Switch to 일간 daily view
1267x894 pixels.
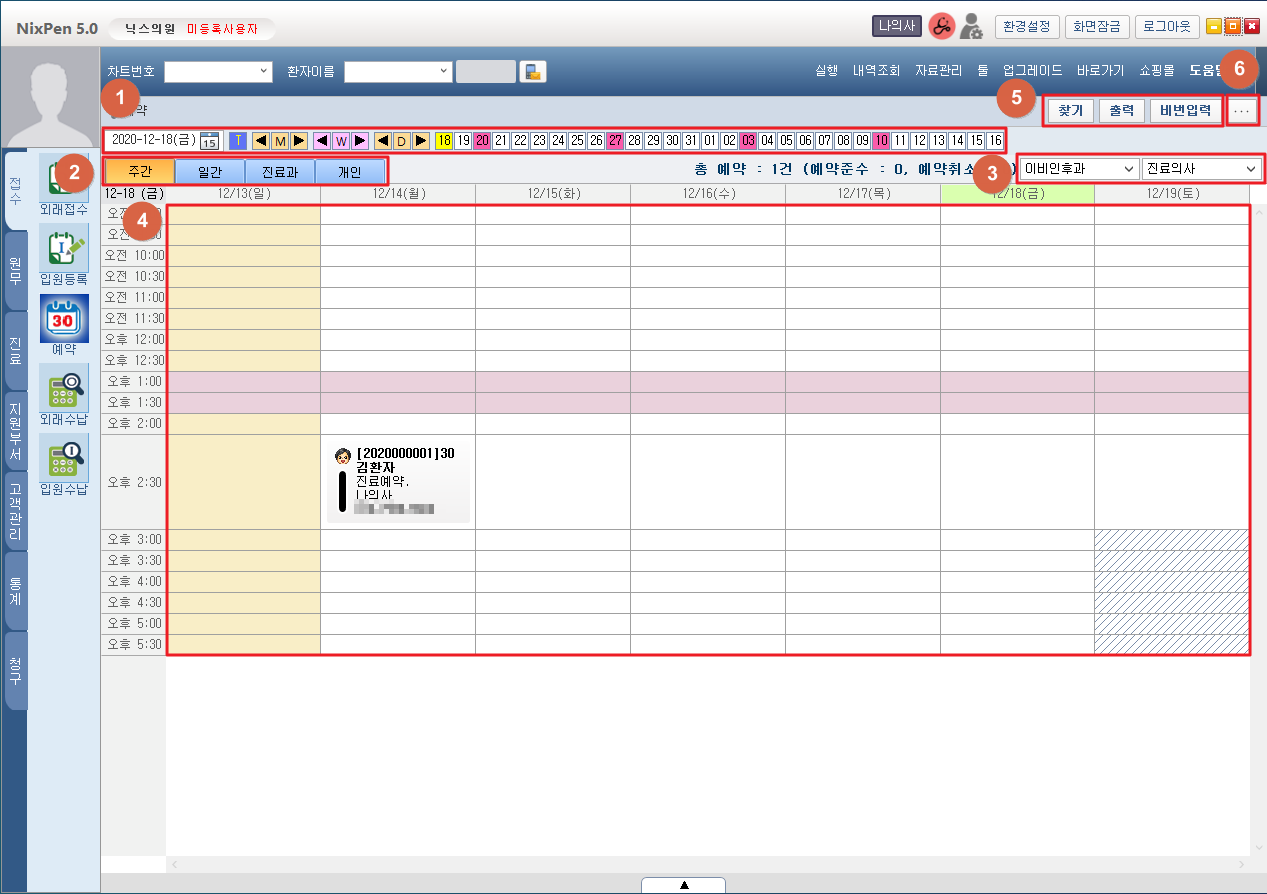(210, 172)
